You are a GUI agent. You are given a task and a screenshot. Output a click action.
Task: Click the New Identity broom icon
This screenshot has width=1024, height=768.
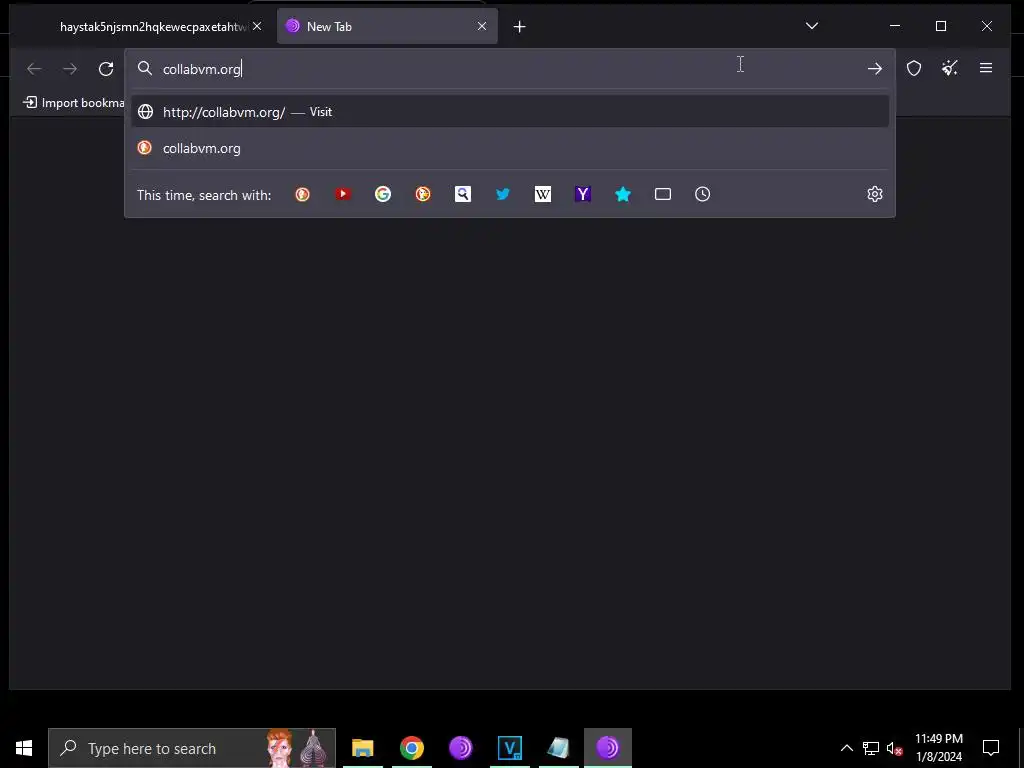coord(950,68)
